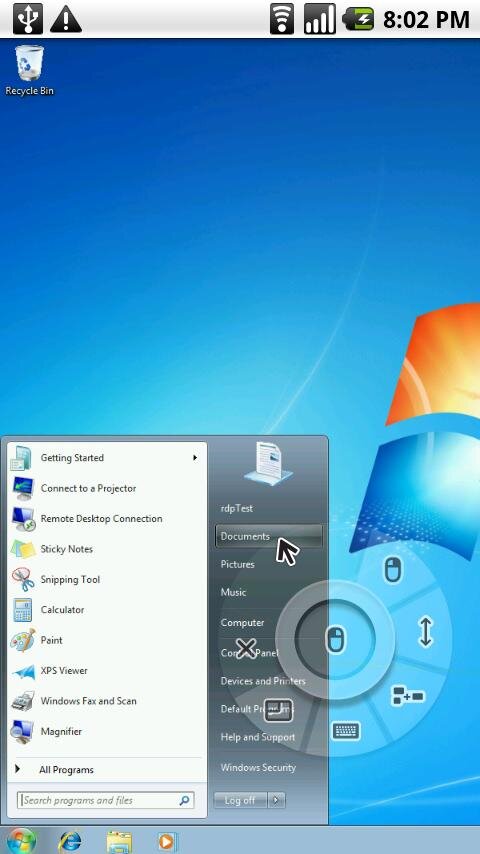Screen dimensions: 480x854
Task: Launch Windows Media Player from taskbar
Action: [167, 842]
